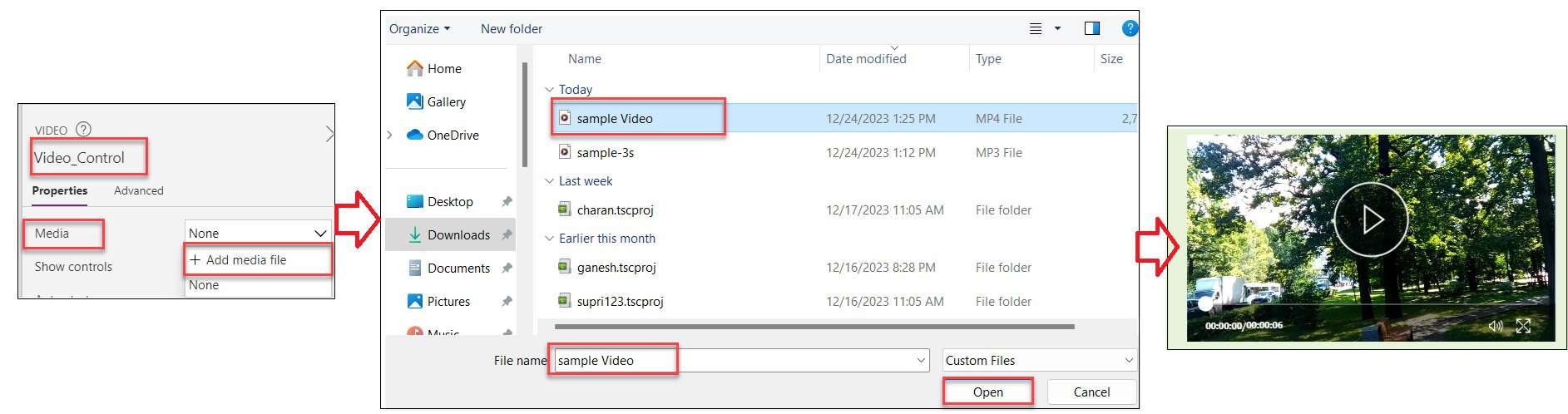
Task: Change view layout icon in file dialog
Action: [x=1036, y=28]
